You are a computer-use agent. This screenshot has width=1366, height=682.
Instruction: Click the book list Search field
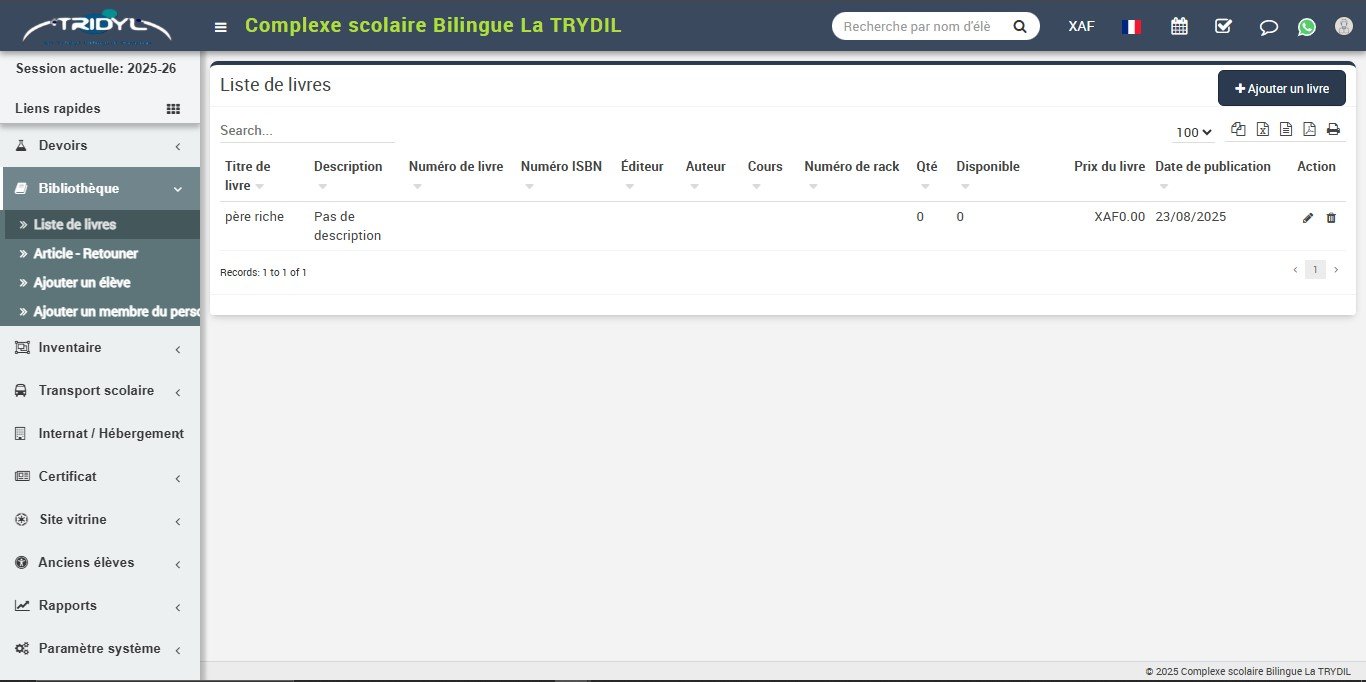pos(306,130)
